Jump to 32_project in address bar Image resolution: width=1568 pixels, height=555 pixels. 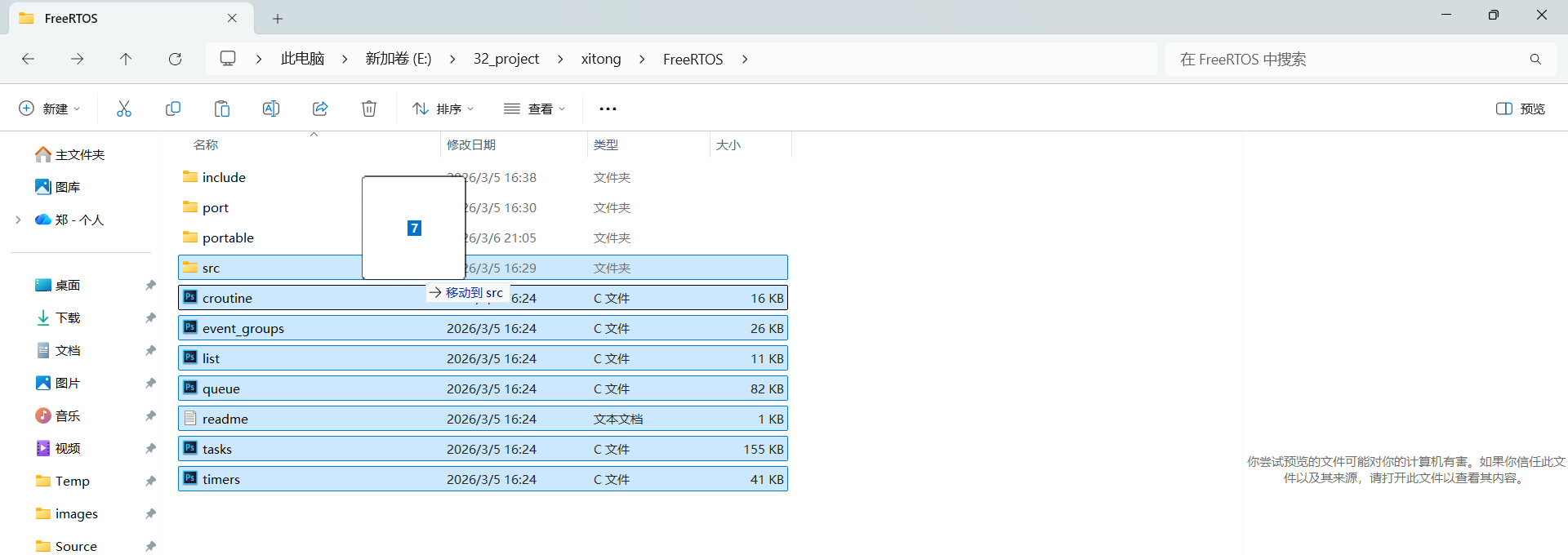tap(506, 59)
